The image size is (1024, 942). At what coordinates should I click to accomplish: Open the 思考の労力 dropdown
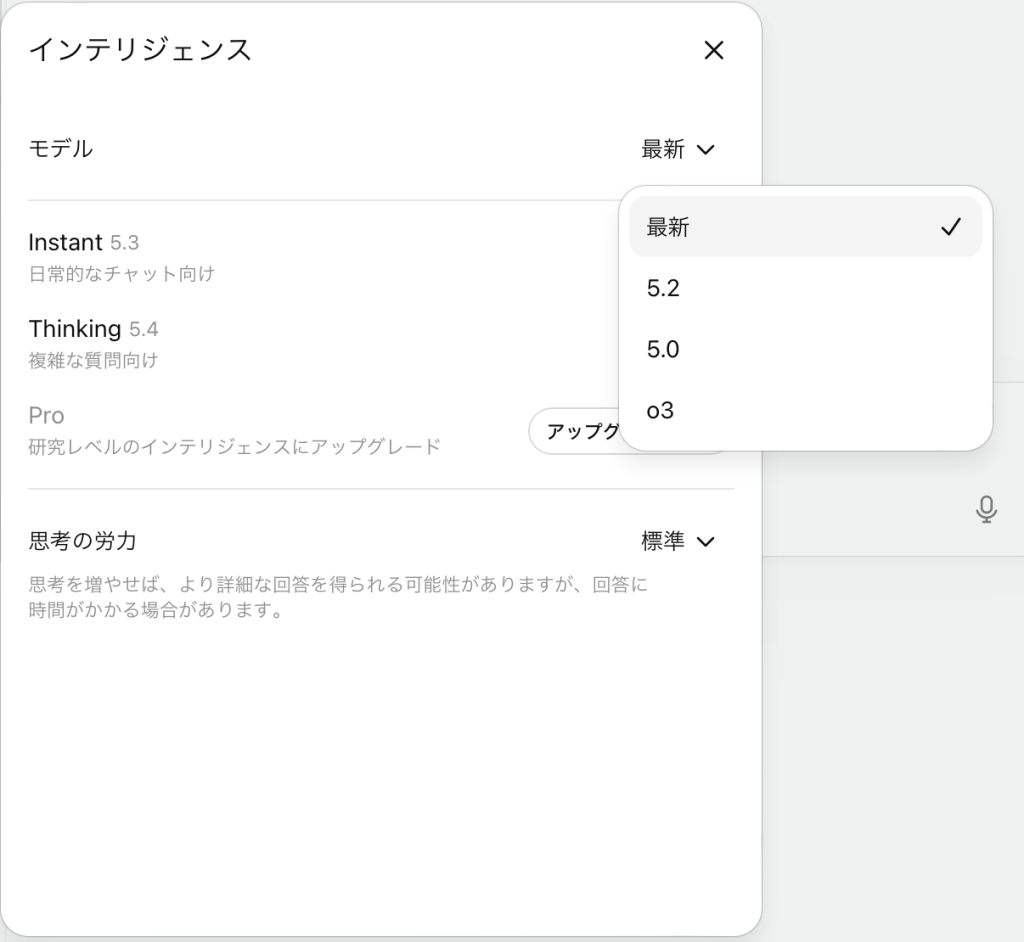(x=678, y=541)
